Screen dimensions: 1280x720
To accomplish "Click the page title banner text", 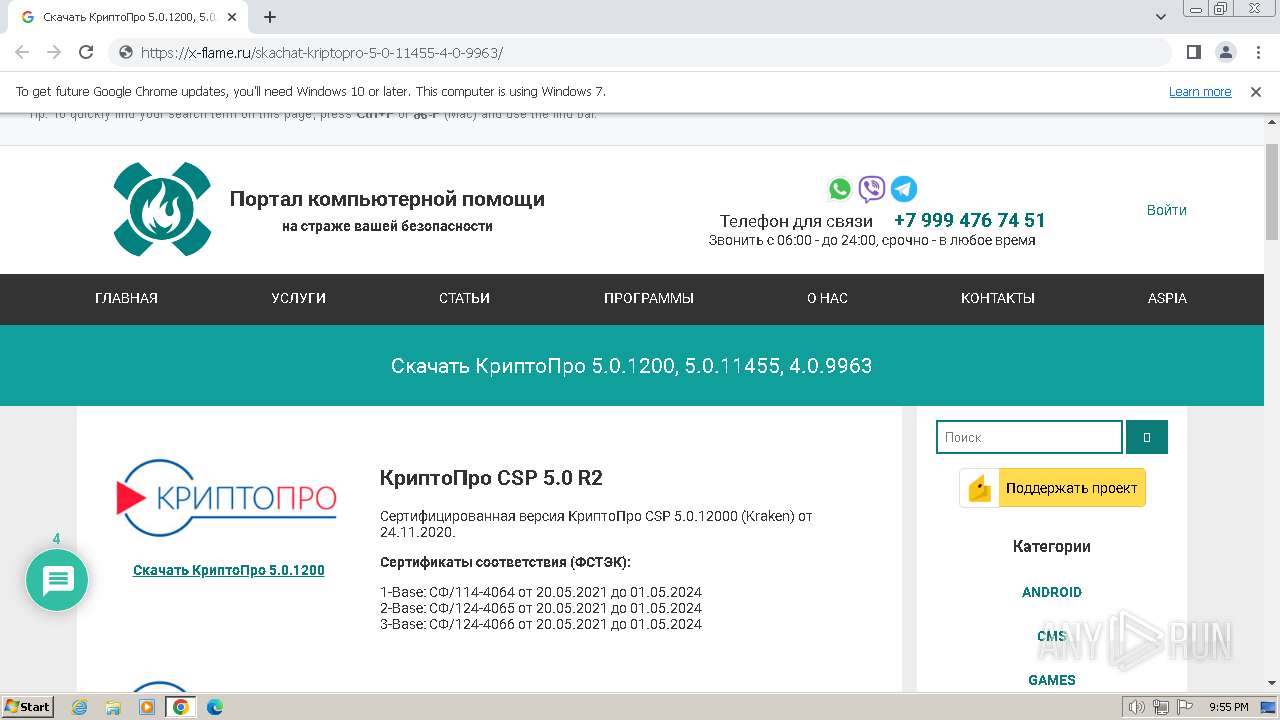I will pyautogui.click(x=631, y=366).
